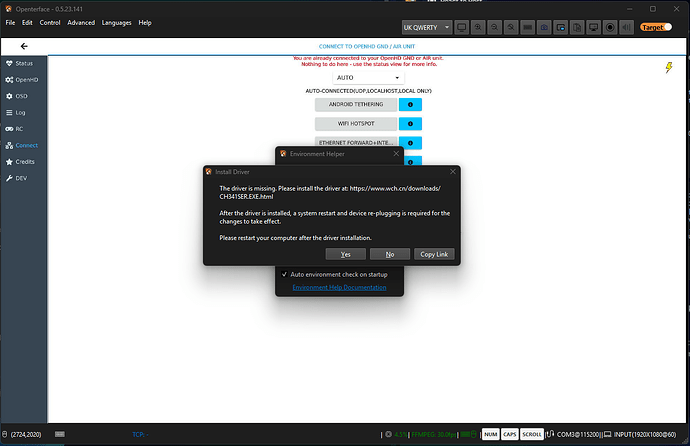
Task: Click the camera screenshot toolbar icon
Action: (x=544, y=27)
